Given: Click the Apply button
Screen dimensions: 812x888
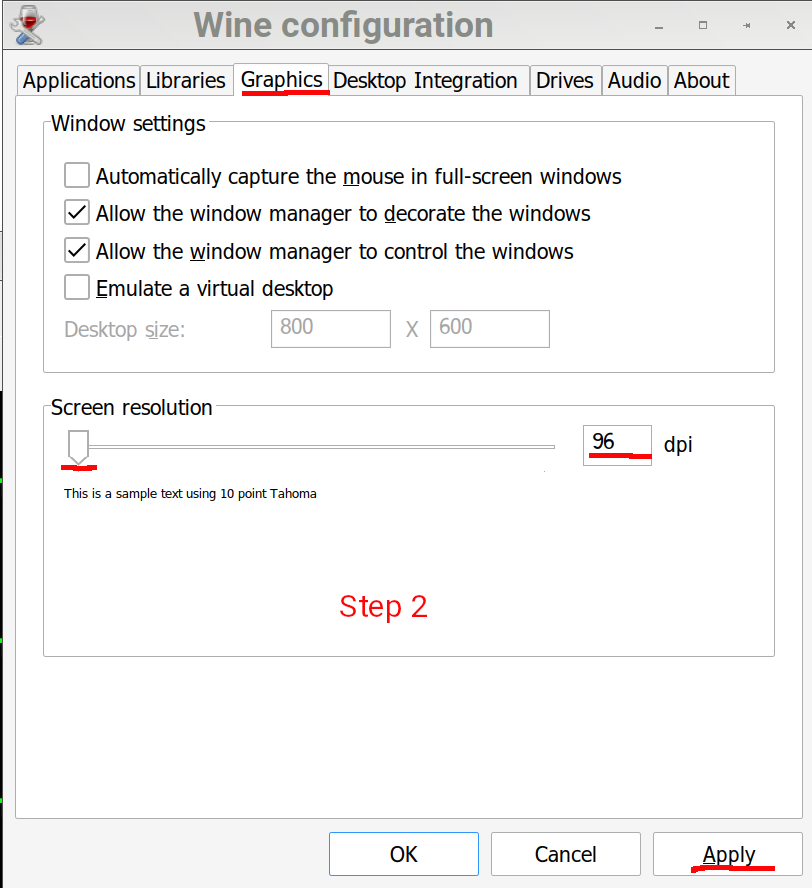Looking at the screenshot, I should tap(728, 854).
